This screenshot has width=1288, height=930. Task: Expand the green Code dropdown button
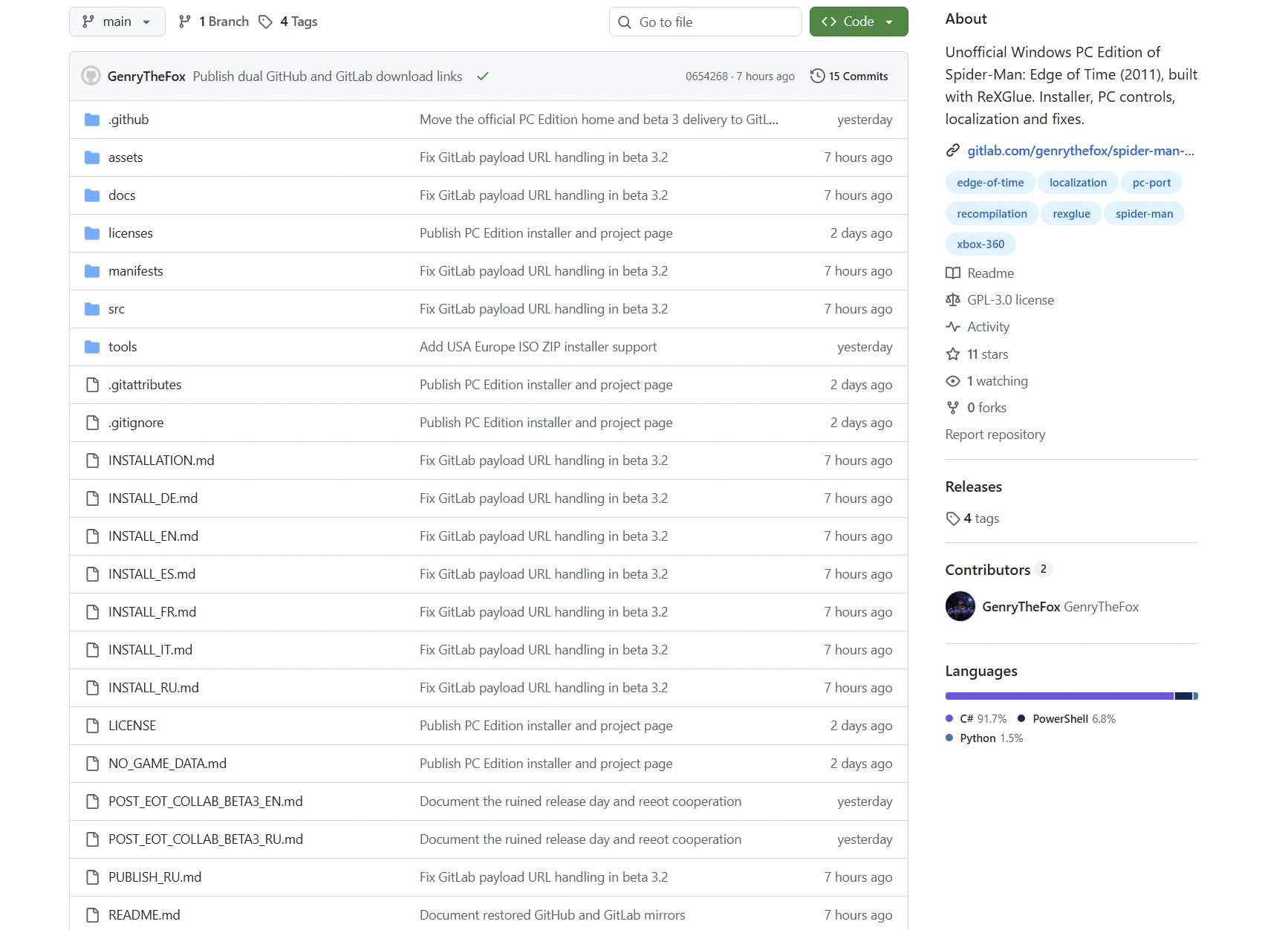click(x=858, y=22)
